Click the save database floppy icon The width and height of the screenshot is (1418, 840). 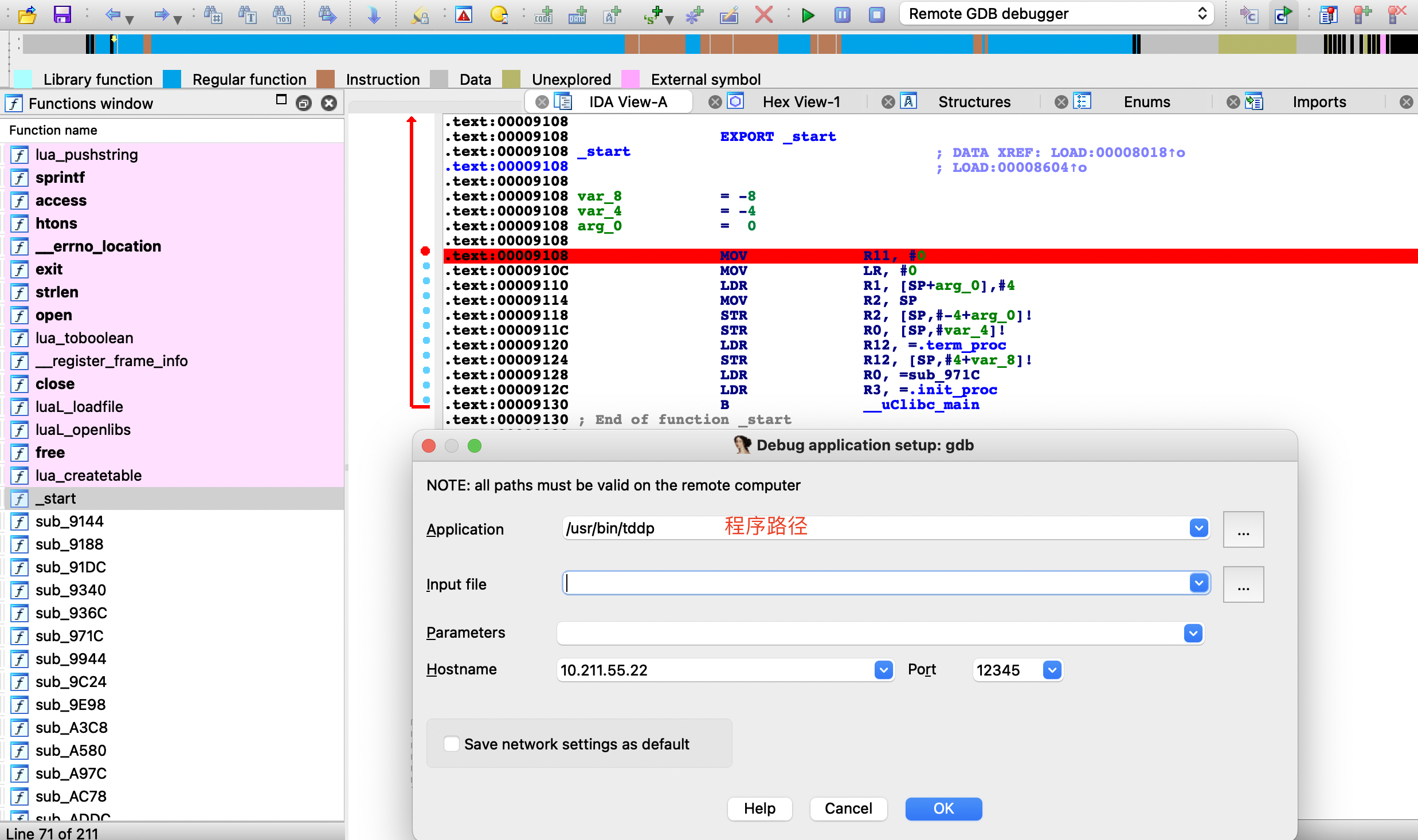(x=62, y=14)
